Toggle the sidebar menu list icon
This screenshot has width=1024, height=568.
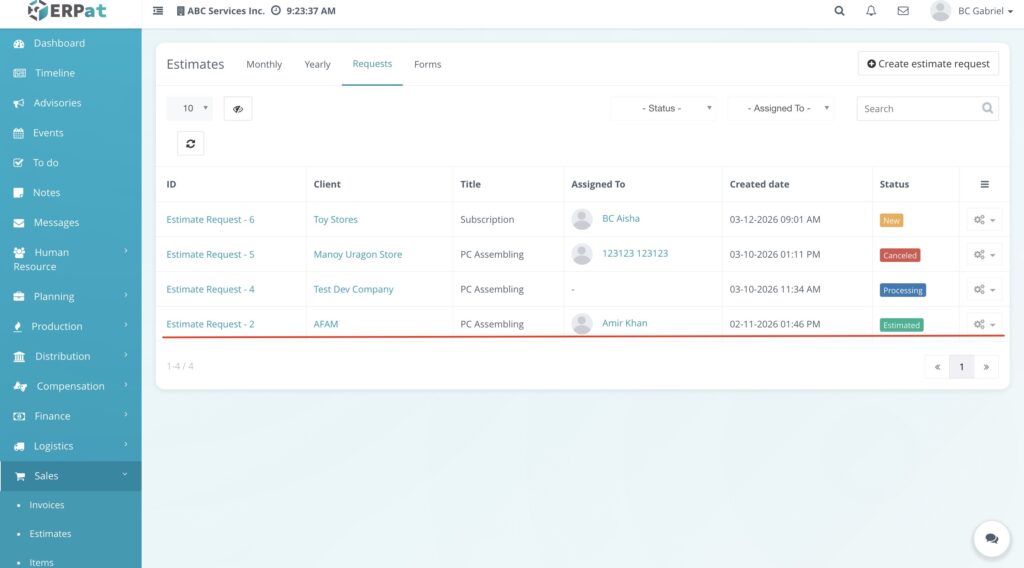click(158, 11)
